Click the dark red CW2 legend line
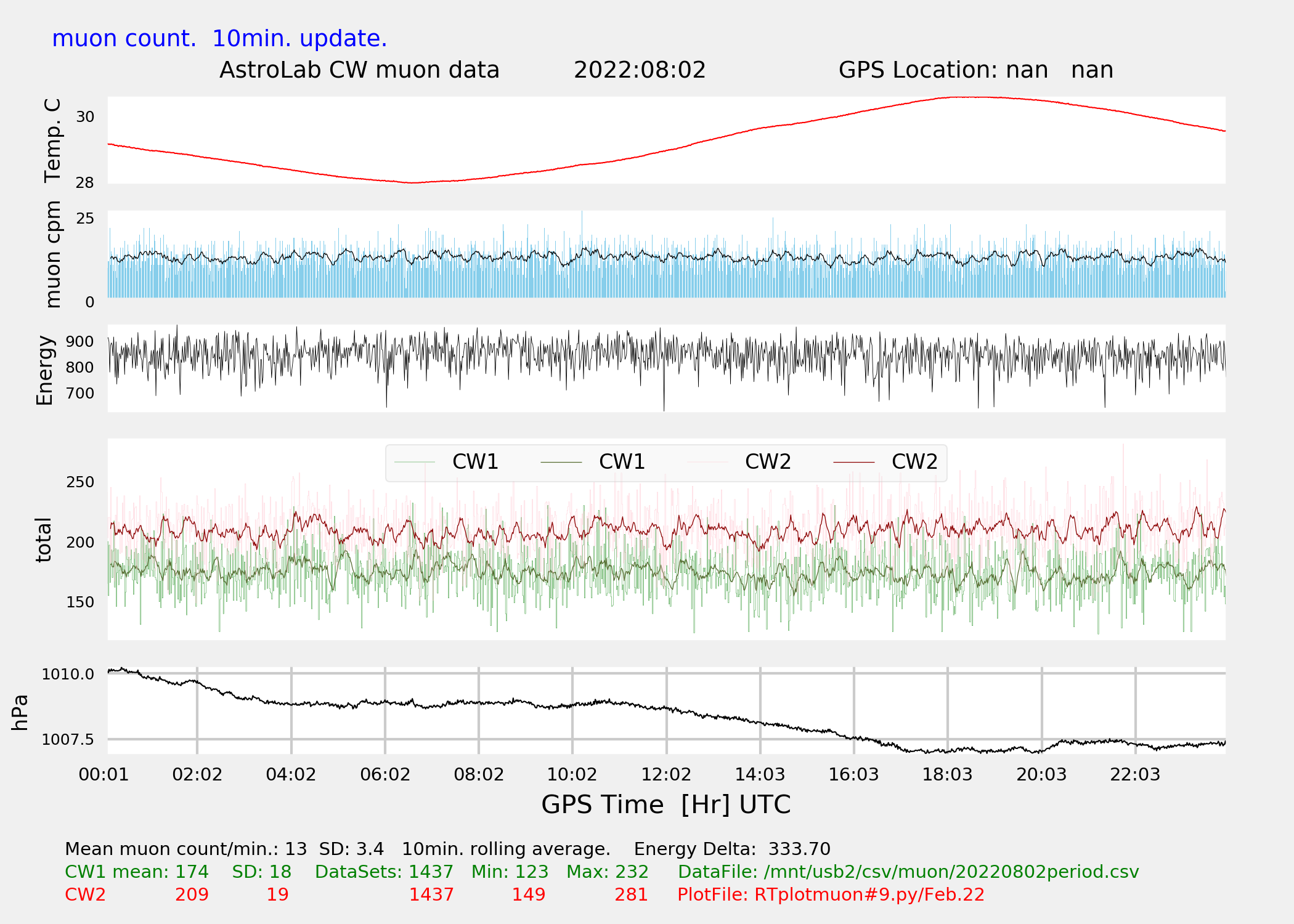The image size is (1294, 924). pyautogui.click(x=853, y=462)
